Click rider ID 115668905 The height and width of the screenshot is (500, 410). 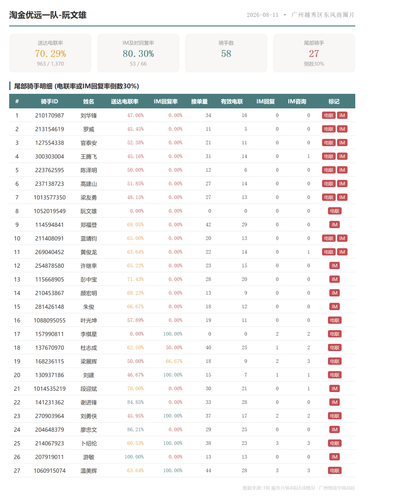pyautogui.click(x=50, y=279)
